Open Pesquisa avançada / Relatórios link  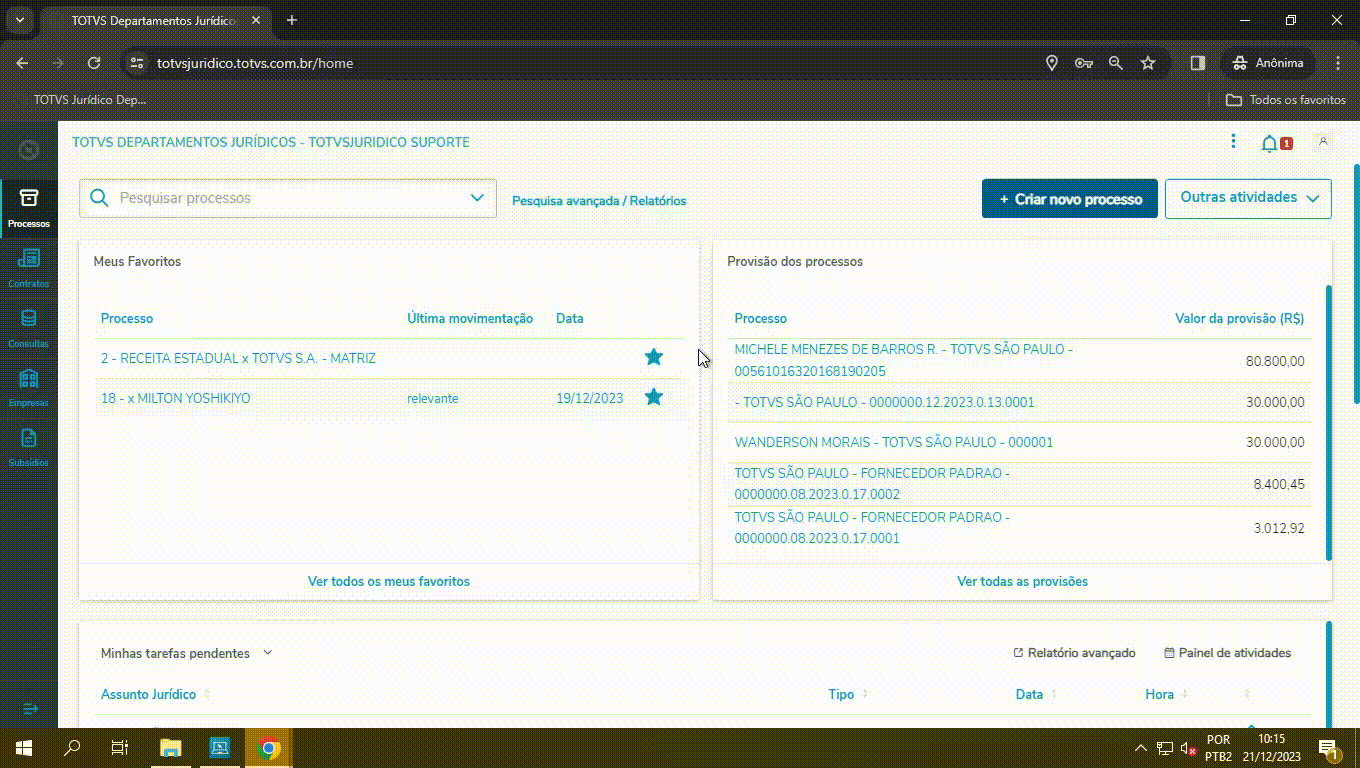coord(599,200)
